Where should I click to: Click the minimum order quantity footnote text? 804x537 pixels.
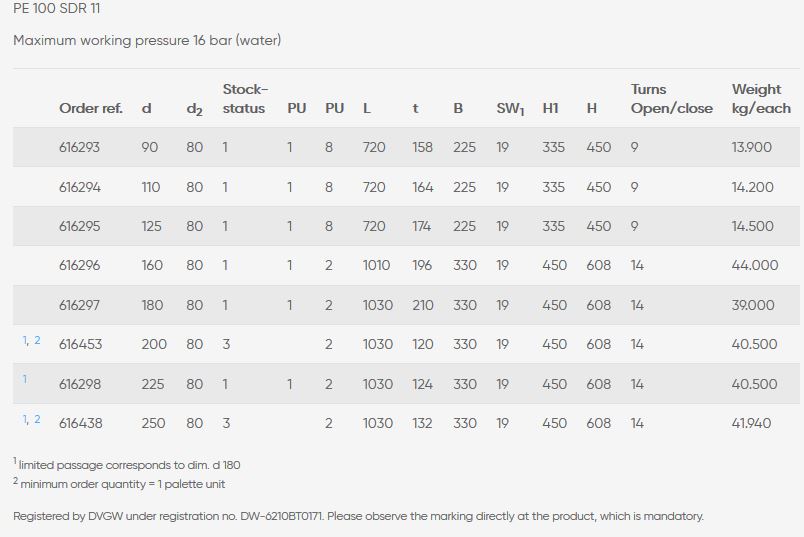tap(122, 484)
